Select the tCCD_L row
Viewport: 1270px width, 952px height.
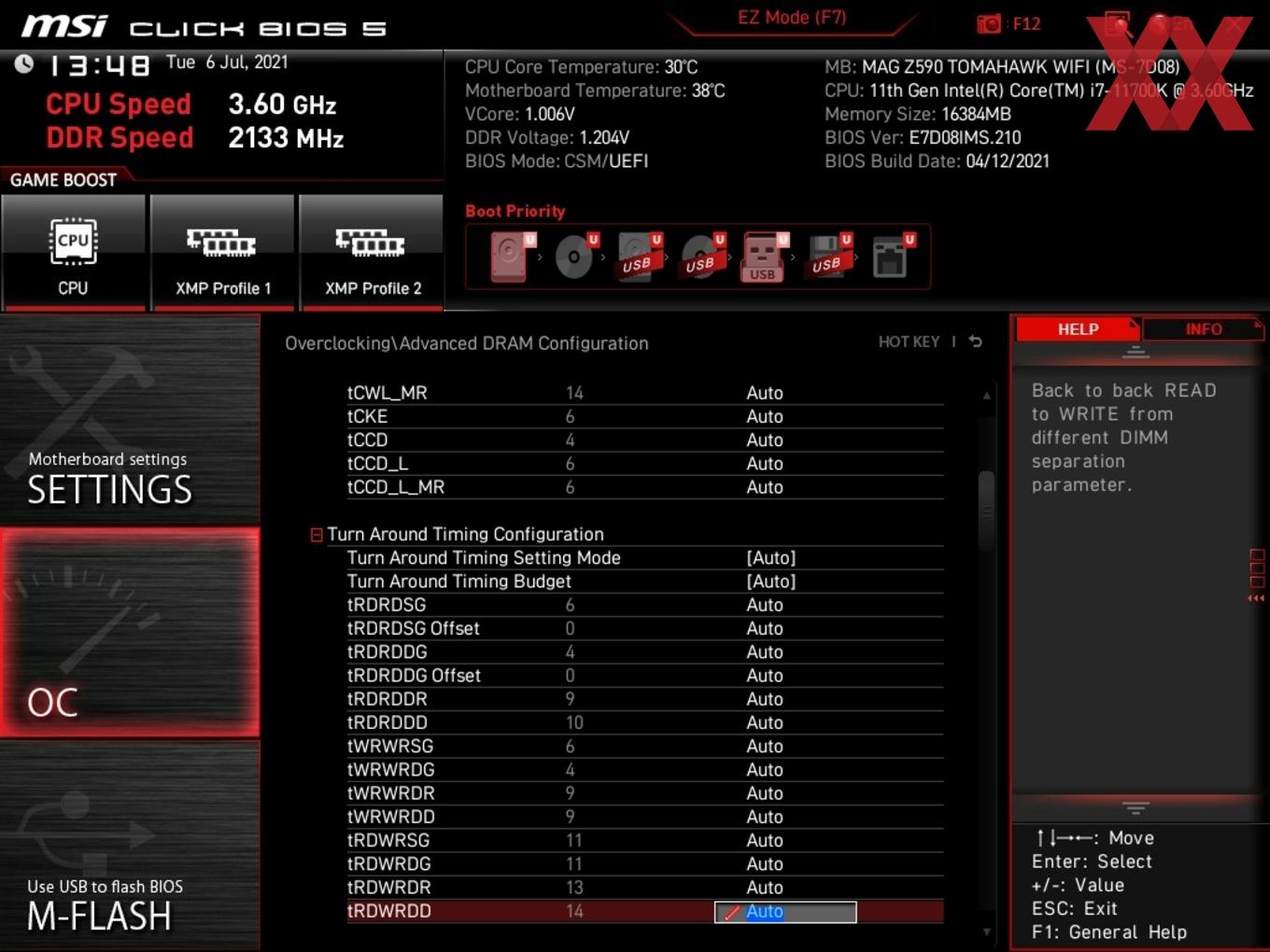pos(644,464)
